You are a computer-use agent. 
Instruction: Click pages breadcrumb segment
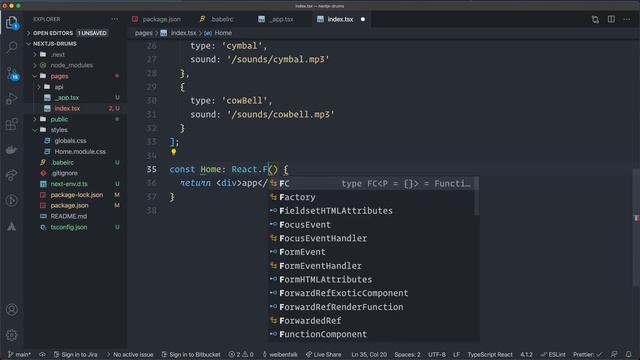tap(143, 33)
